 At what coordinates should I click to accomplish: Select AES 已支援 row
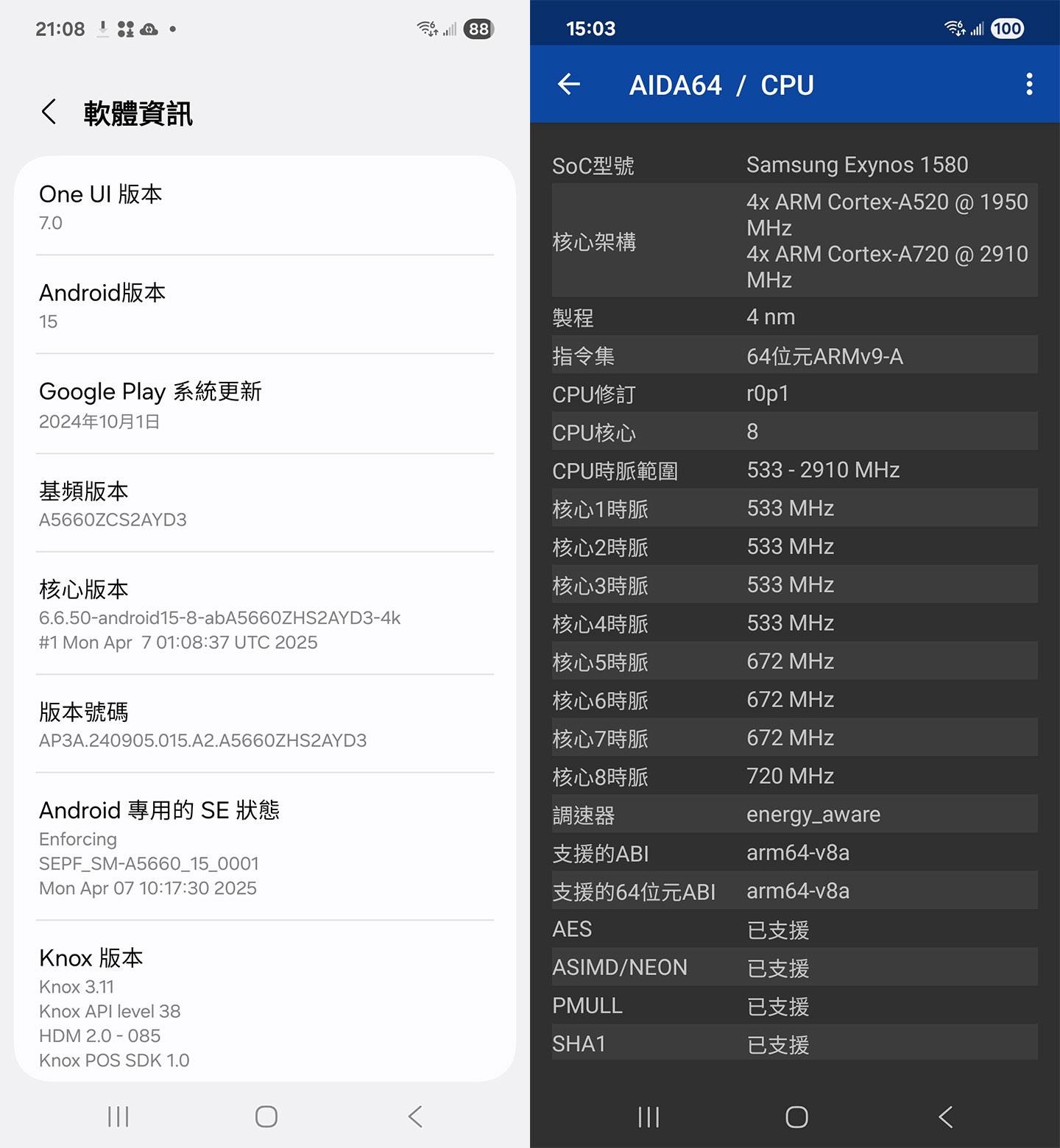[x=795, y=929]
